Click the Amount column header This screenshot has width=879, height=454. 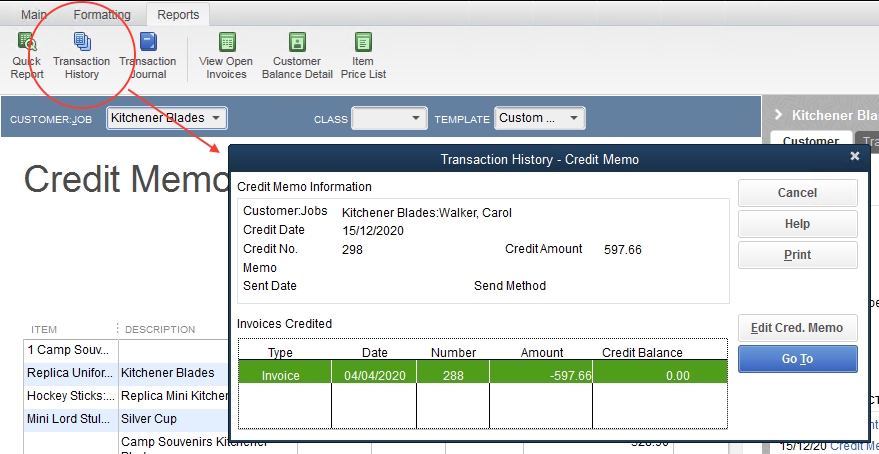pyautogui.click(x=542, y=353)
